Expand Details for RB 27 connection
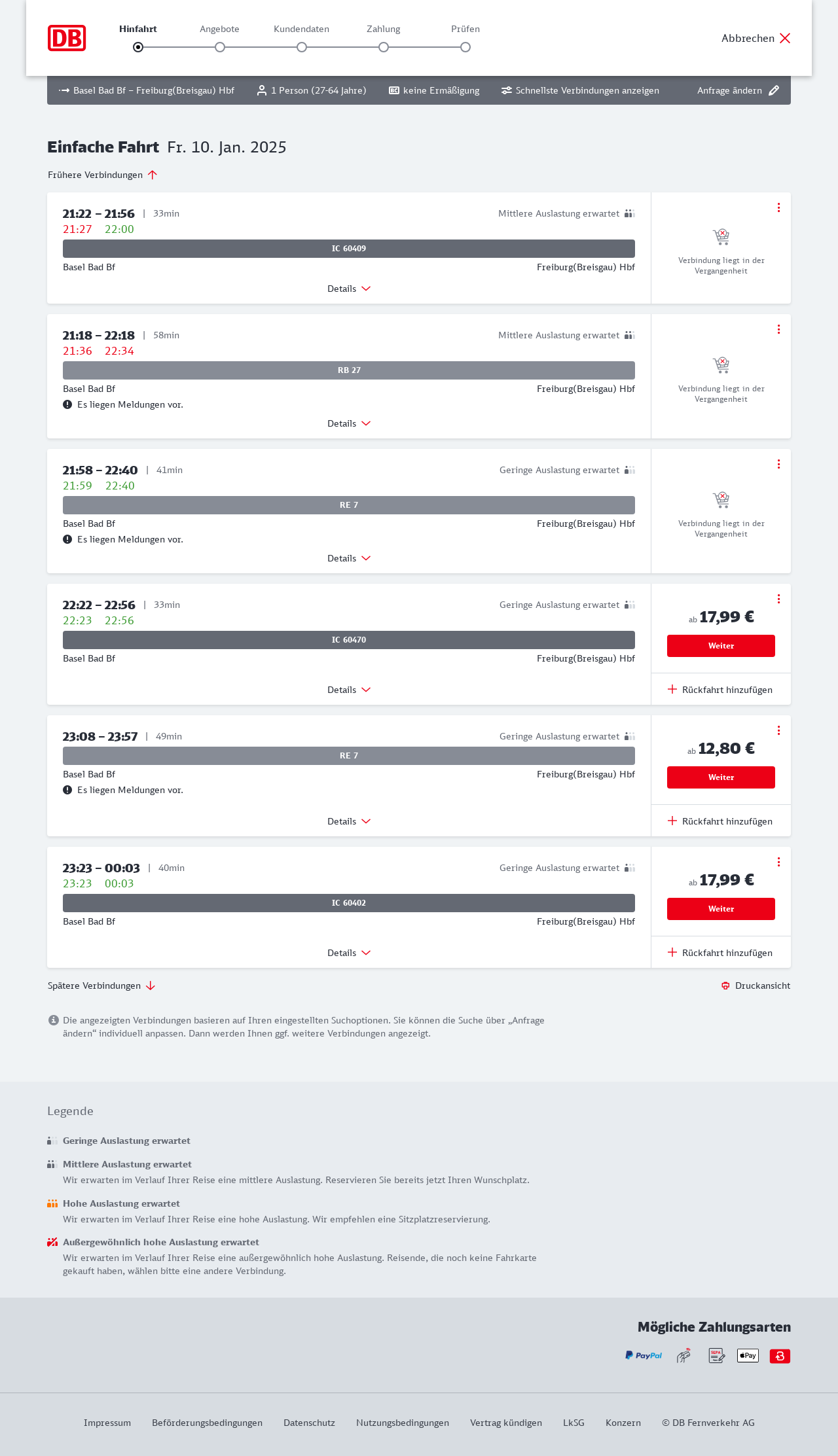This screenshot has height=1456, width=838. click(x=349, y=423)
